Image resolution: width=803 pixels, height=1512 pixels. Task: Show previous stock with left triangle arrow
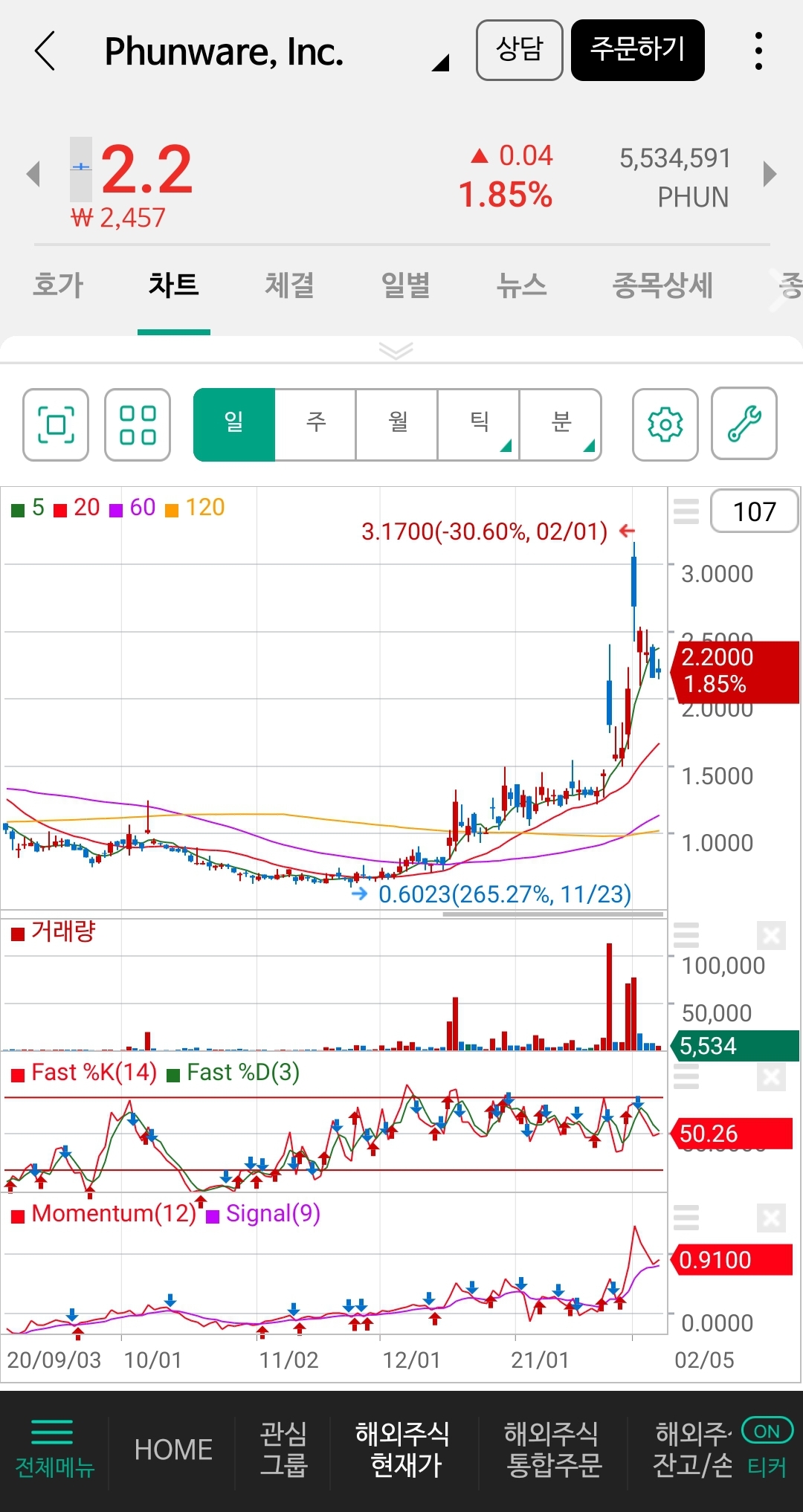[33, 174]
